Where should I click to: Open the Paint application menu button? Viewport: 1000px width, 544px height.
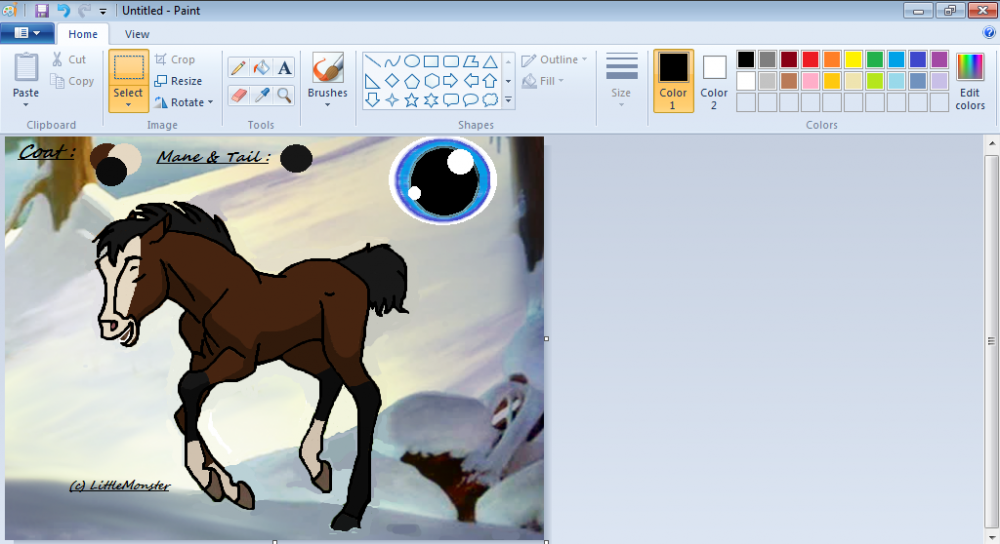click(x=27, y=33)
